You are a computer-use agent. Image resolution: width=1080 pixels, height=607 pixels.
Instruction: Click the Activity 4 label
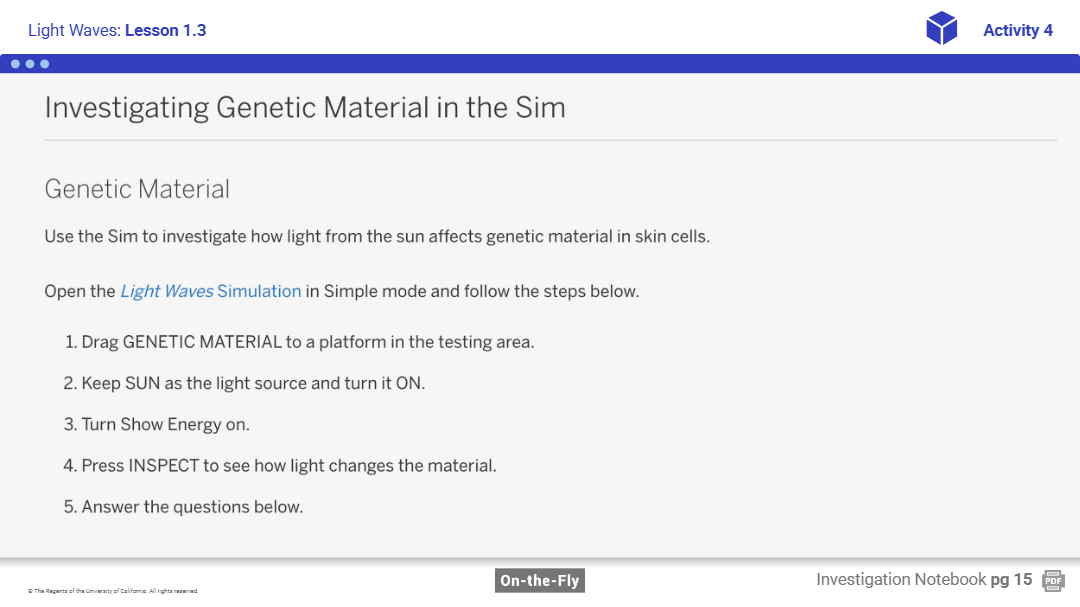(1017, 30)
